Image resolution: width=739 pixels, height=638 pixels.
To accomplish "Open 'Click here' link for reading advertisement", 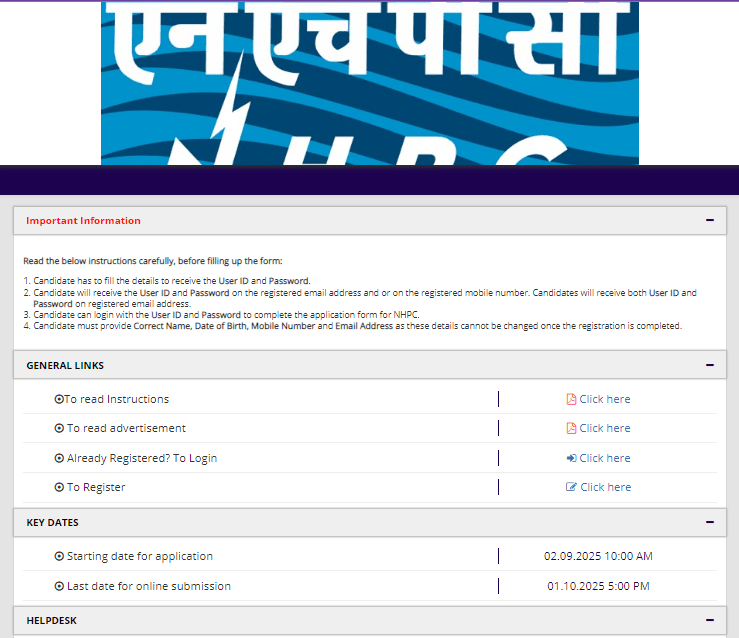I will [605, 428].
